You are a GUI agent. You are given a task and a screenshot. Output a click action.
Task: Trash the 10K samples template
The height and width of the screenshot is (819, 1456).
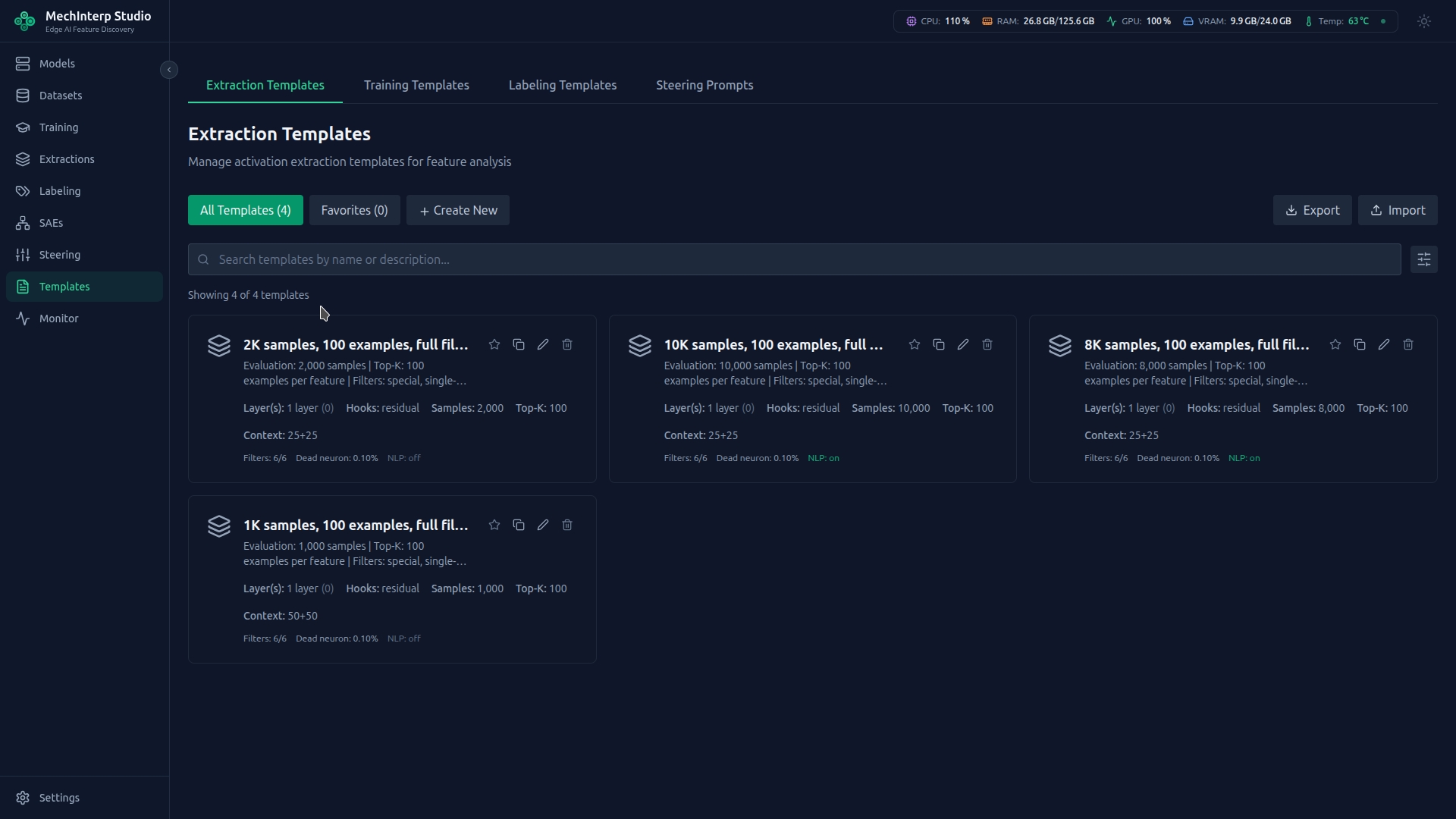987,344
